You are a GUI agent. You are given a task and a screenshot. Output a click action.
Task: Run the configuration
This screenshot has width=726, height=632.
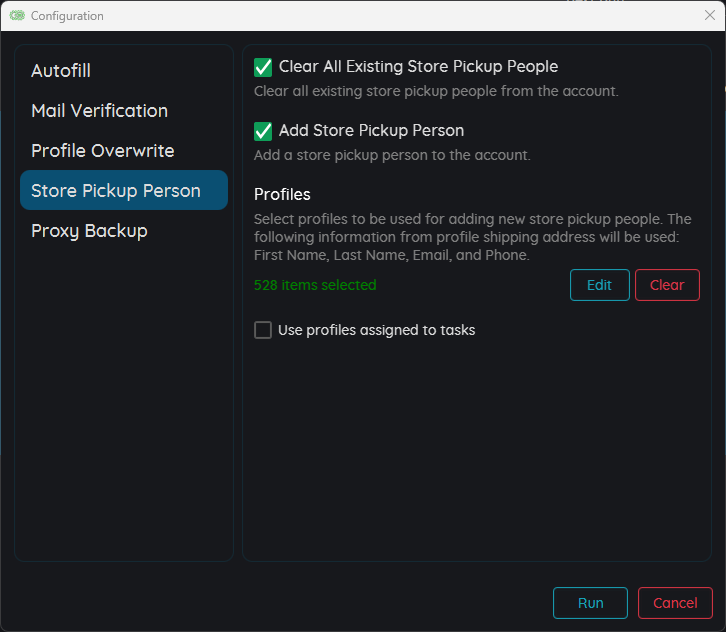pyautogui.click(x=590, y=603)
